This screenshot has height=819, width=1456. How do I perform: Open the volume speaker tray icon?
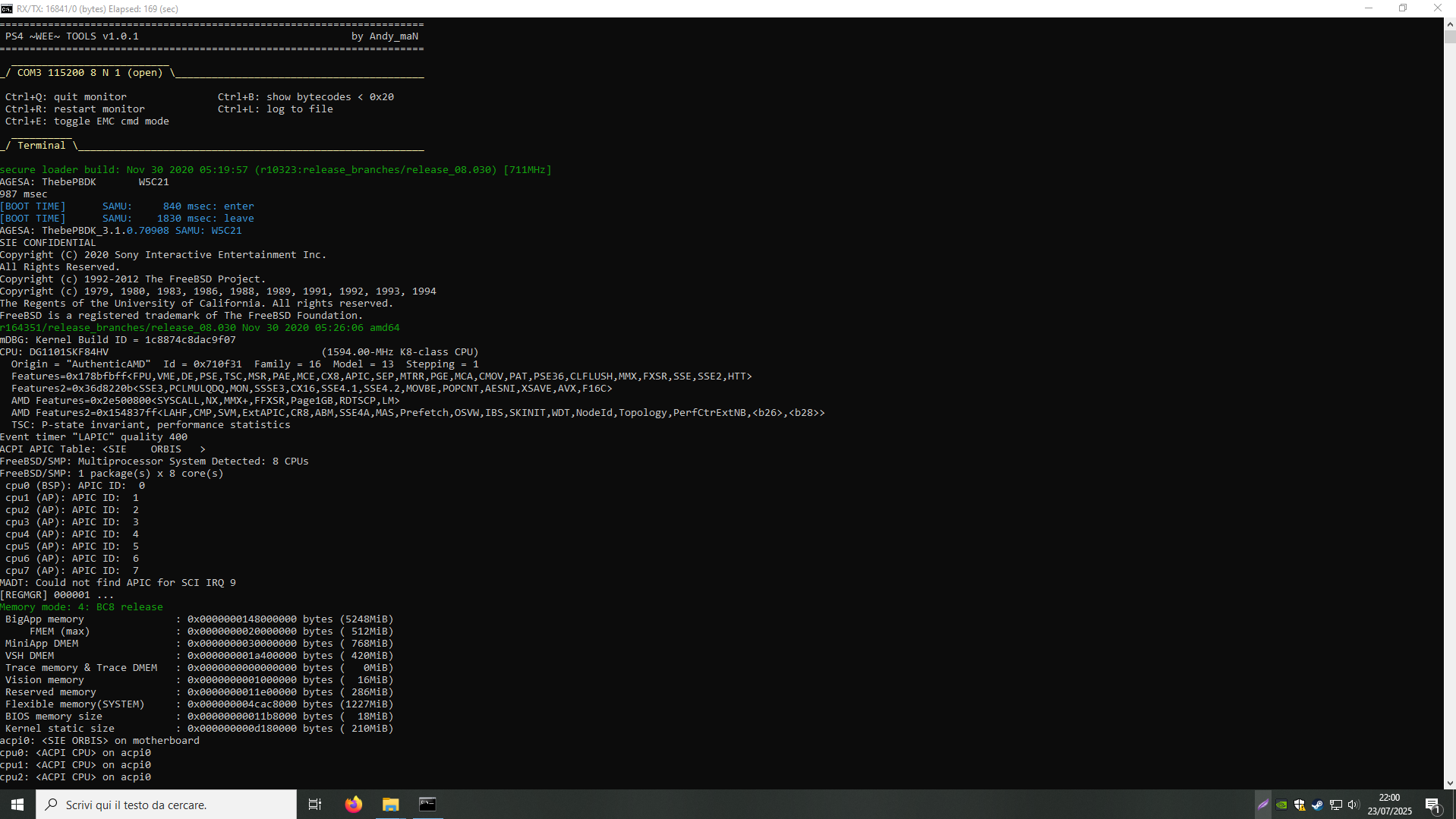point(1354,805)
